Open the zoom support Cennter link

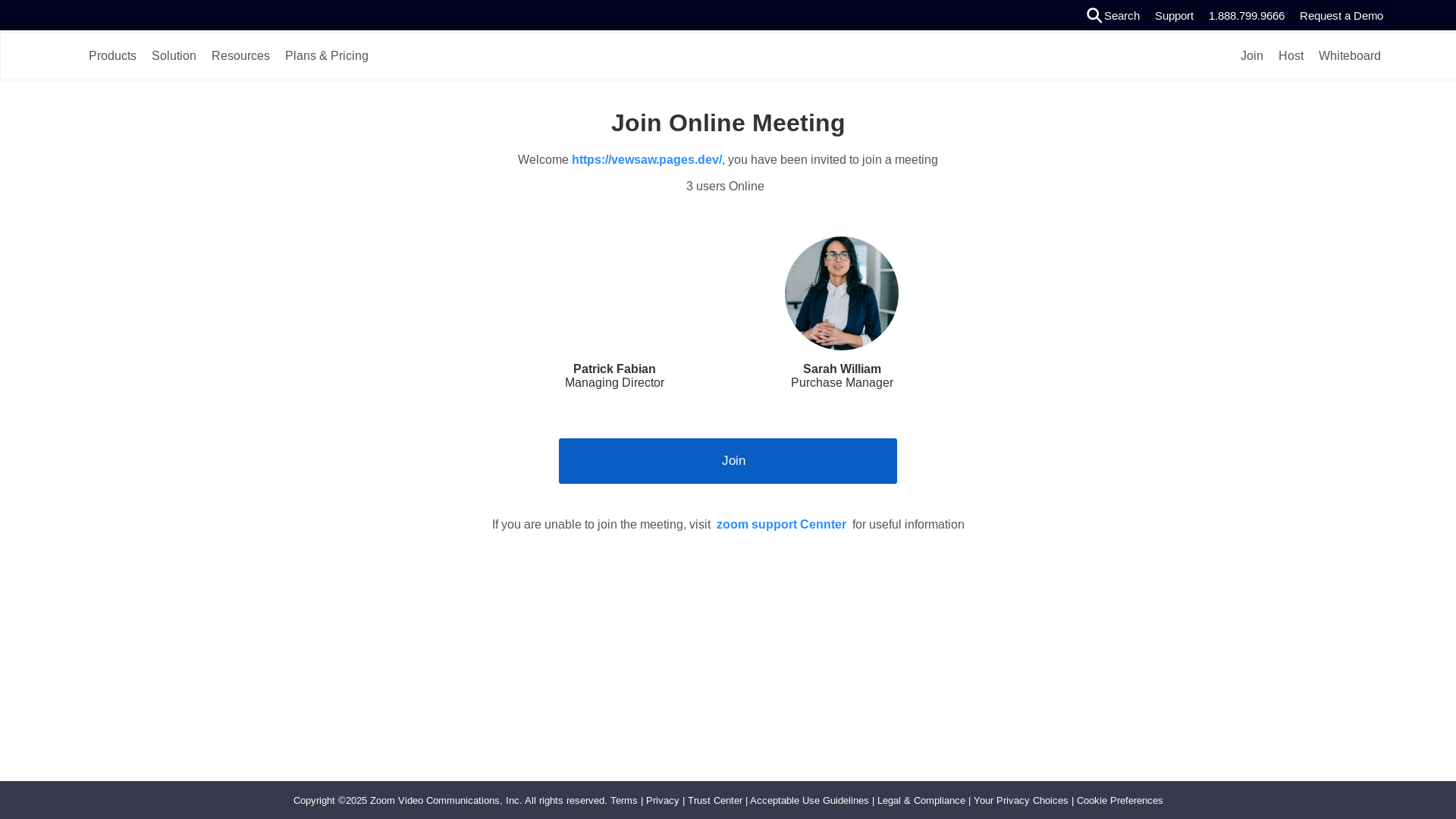tap(781, 525)
